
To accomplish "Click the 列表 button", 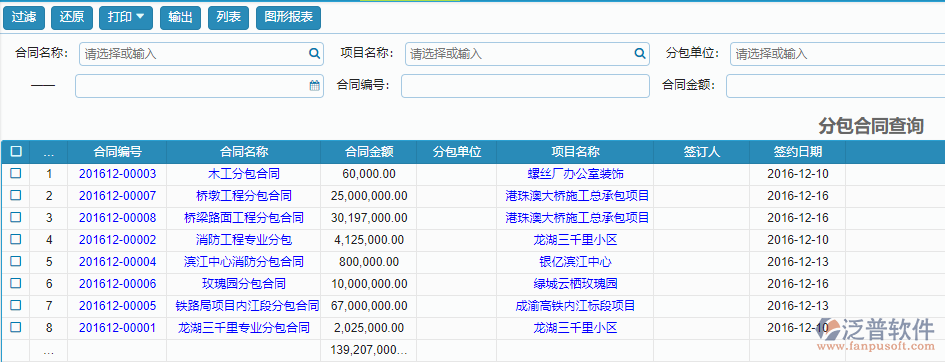I will tap(228, 17).
